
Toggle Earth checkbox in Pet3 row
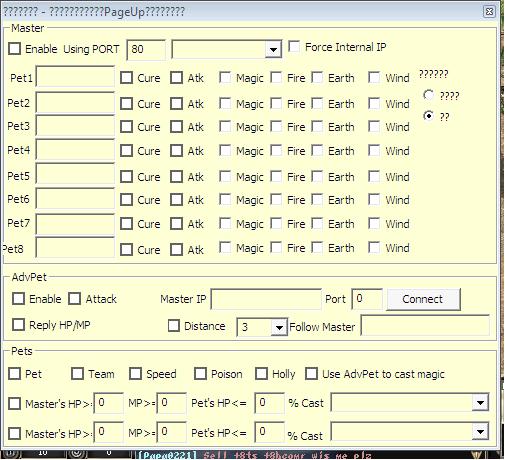[317, 127]
